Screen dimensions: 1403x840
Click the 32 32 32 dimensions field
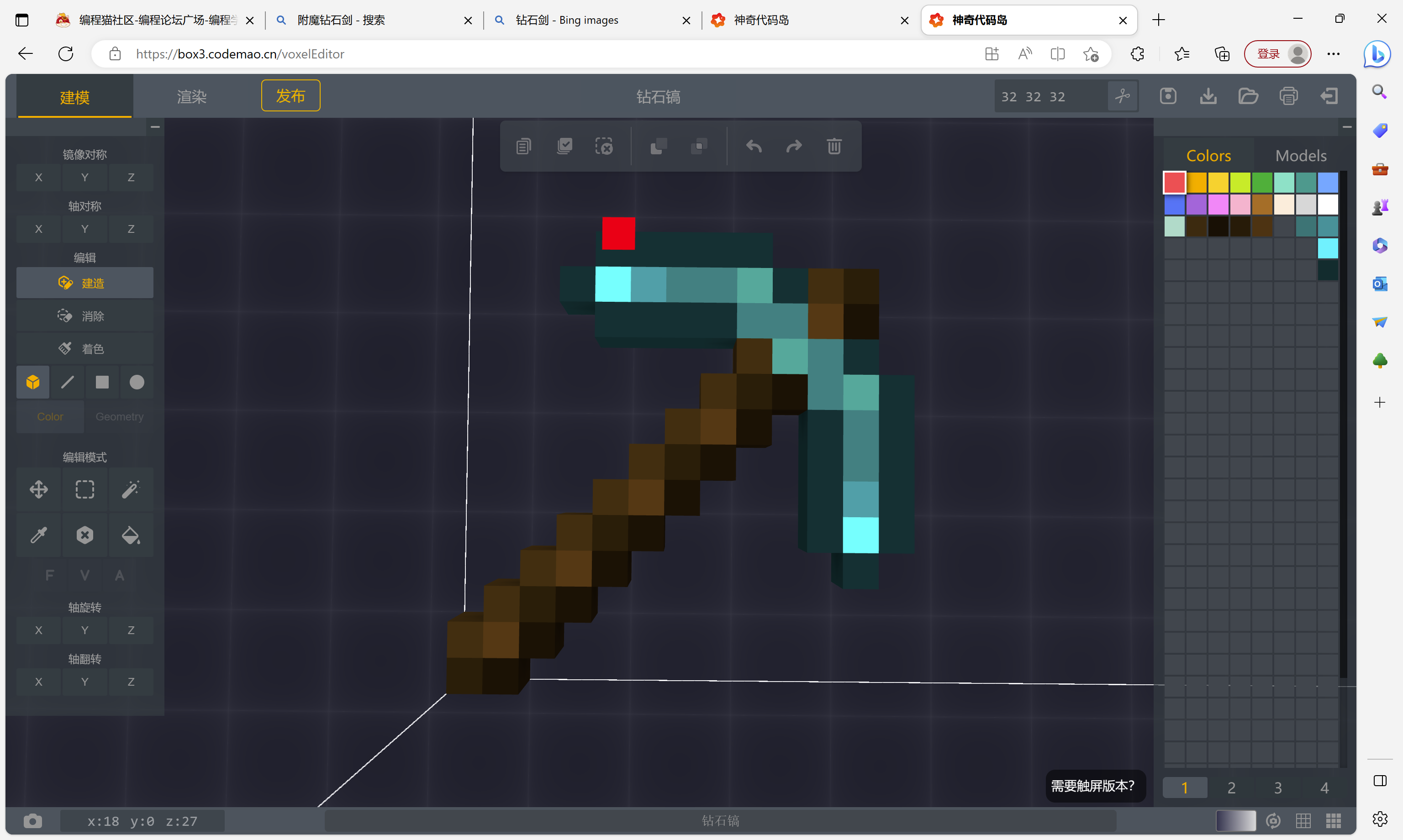(1051, 96)
